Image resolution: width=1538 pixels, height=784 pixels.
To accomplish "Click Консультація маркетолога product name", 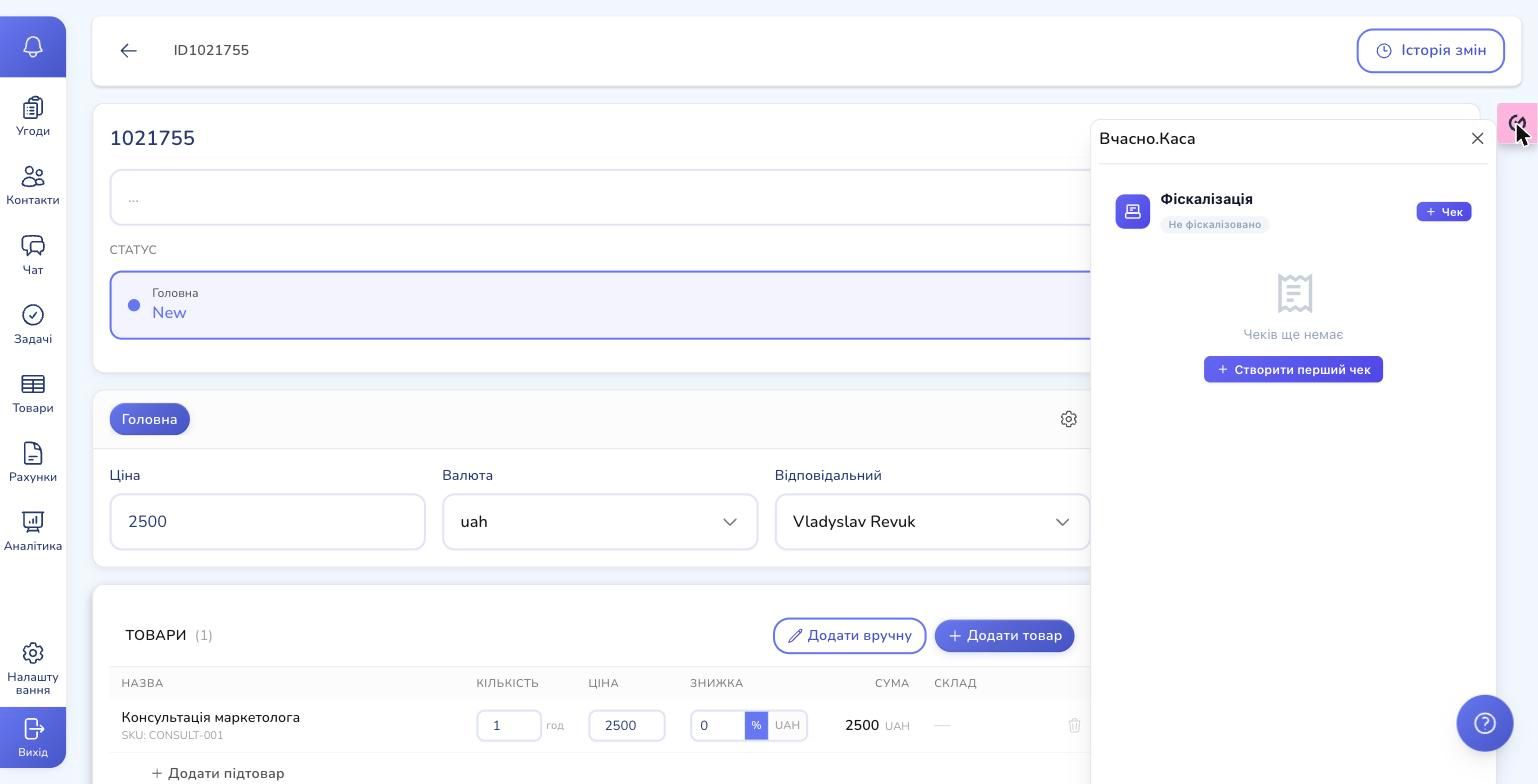I will pyautogui.click(x=211, y=717).
